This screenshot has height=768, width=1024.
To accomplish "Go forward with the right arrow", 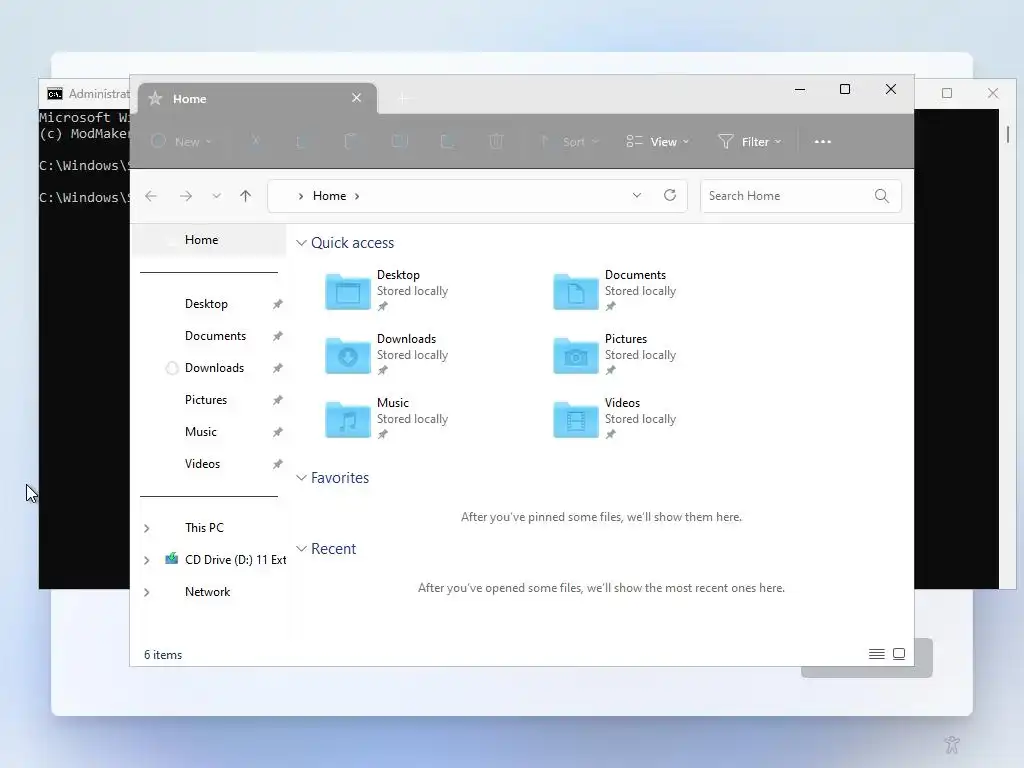I will pos(186,196).
